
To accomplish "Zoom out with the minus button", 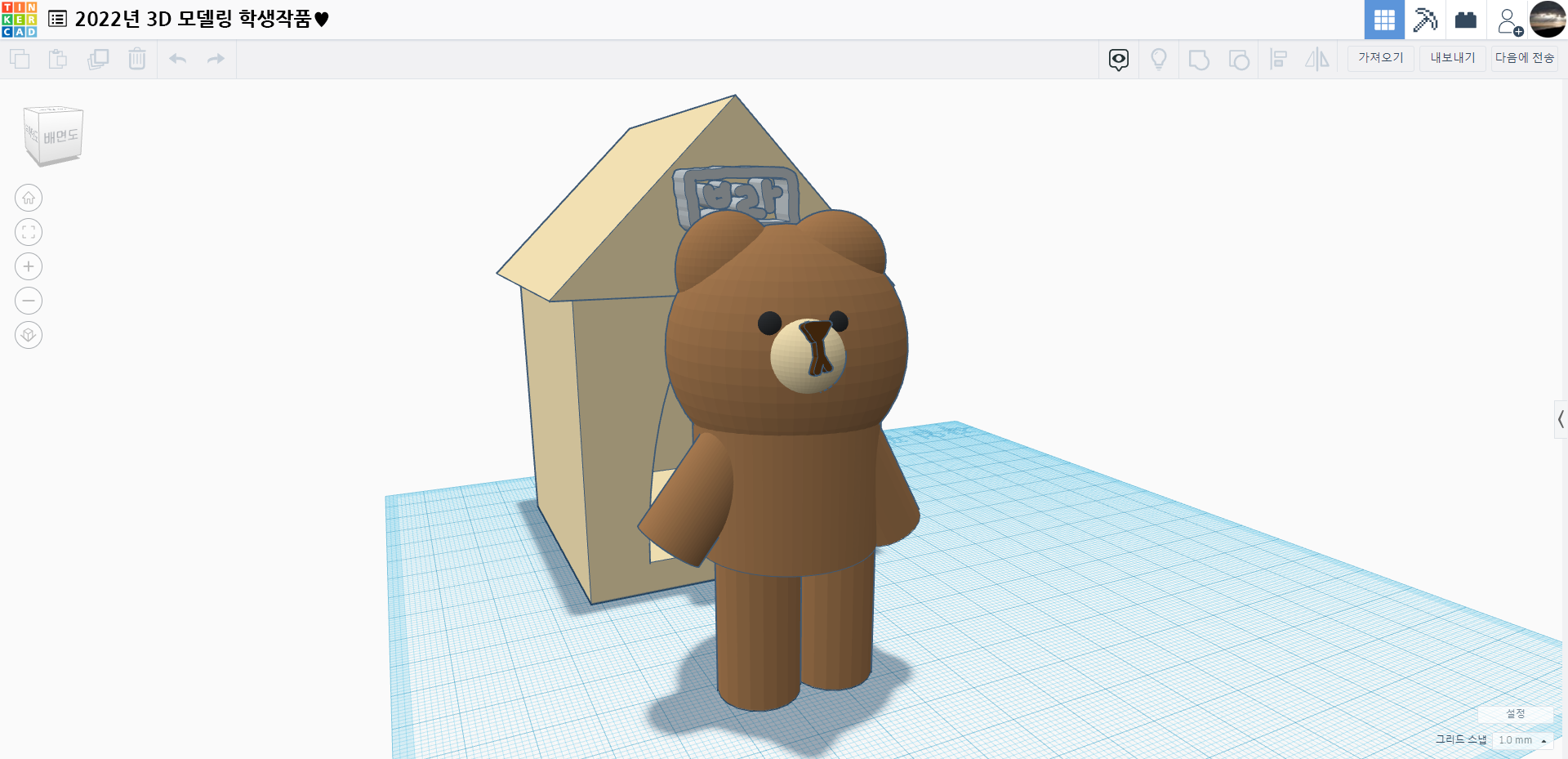I will (x=29, y=301).
